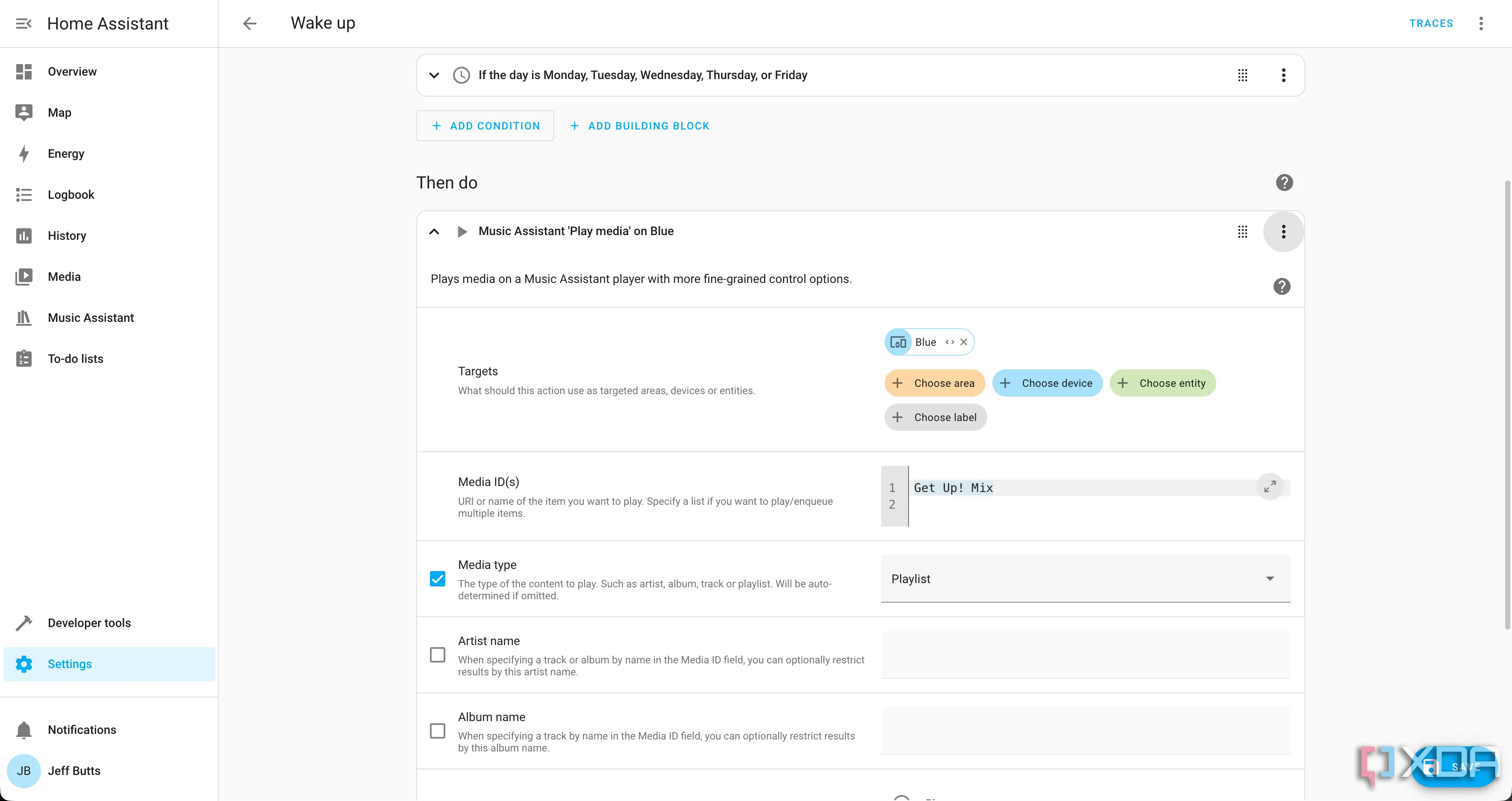
Task: Click the Map person-pin icon
Action: click(x=24, y=113)
